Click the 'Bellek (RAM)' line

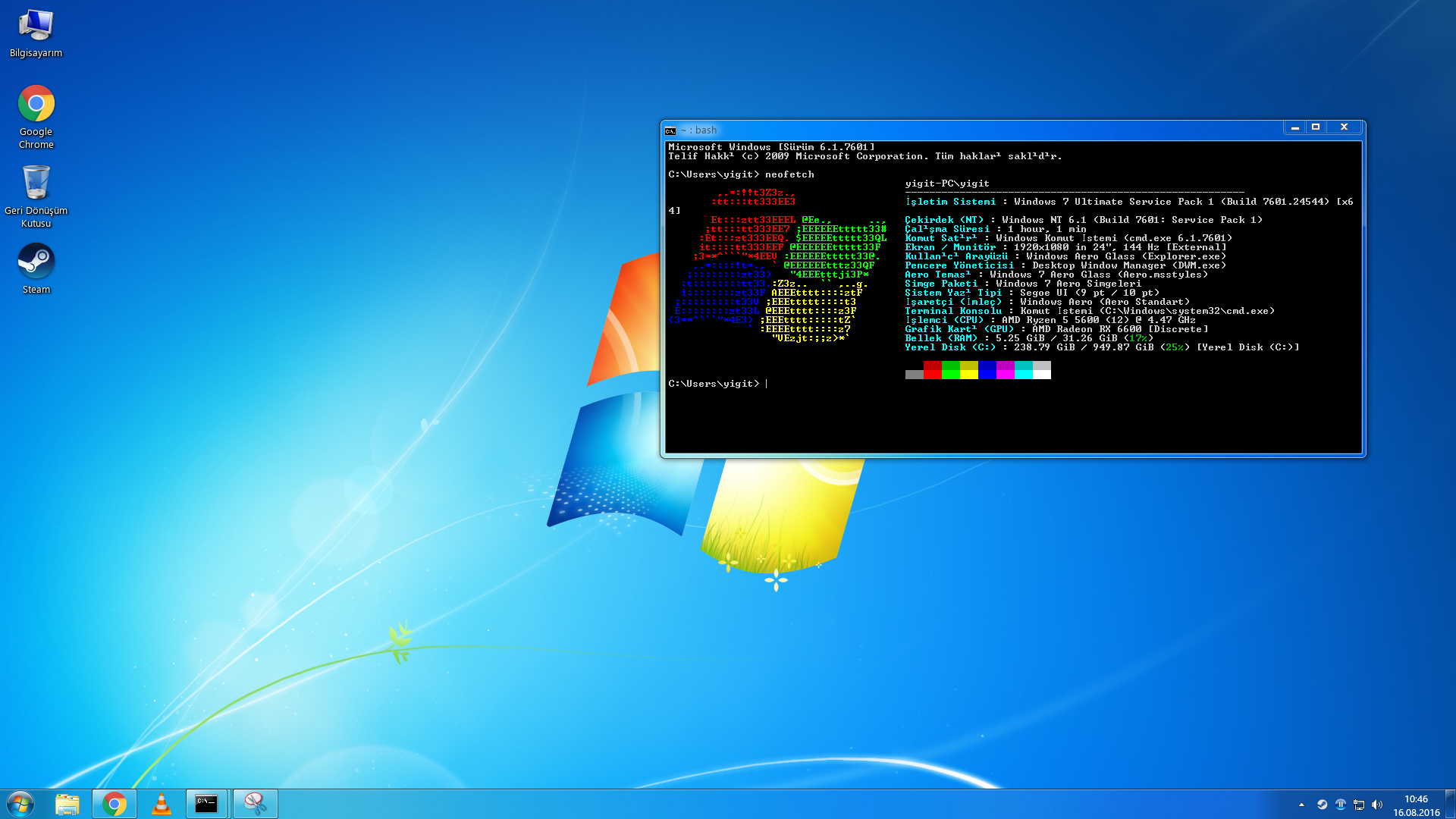click(1029, 338)
